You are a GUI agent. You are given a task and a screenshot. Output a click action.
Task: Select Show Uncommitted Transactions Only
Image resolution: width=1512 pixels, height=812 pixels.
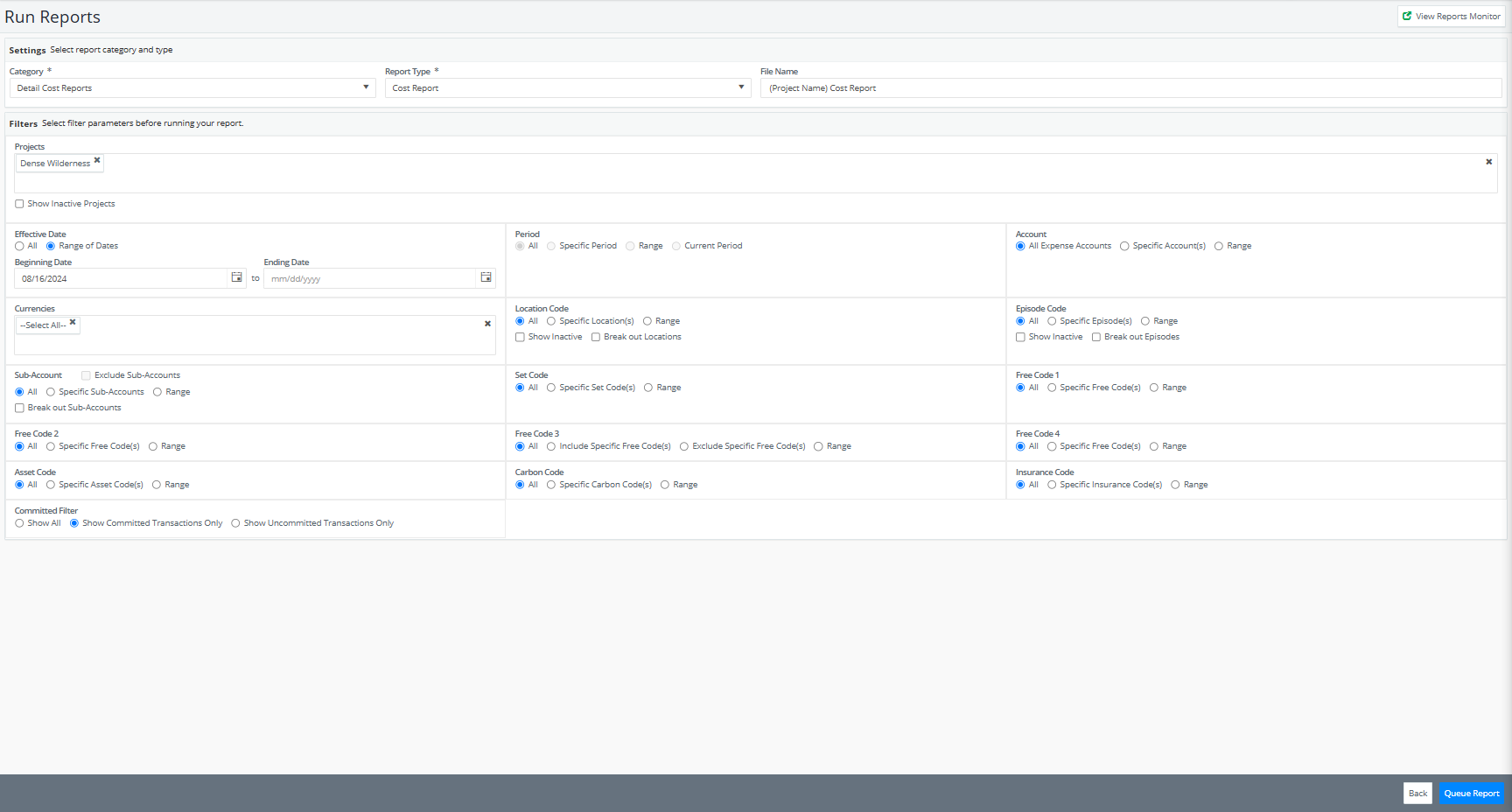point(235,523)
